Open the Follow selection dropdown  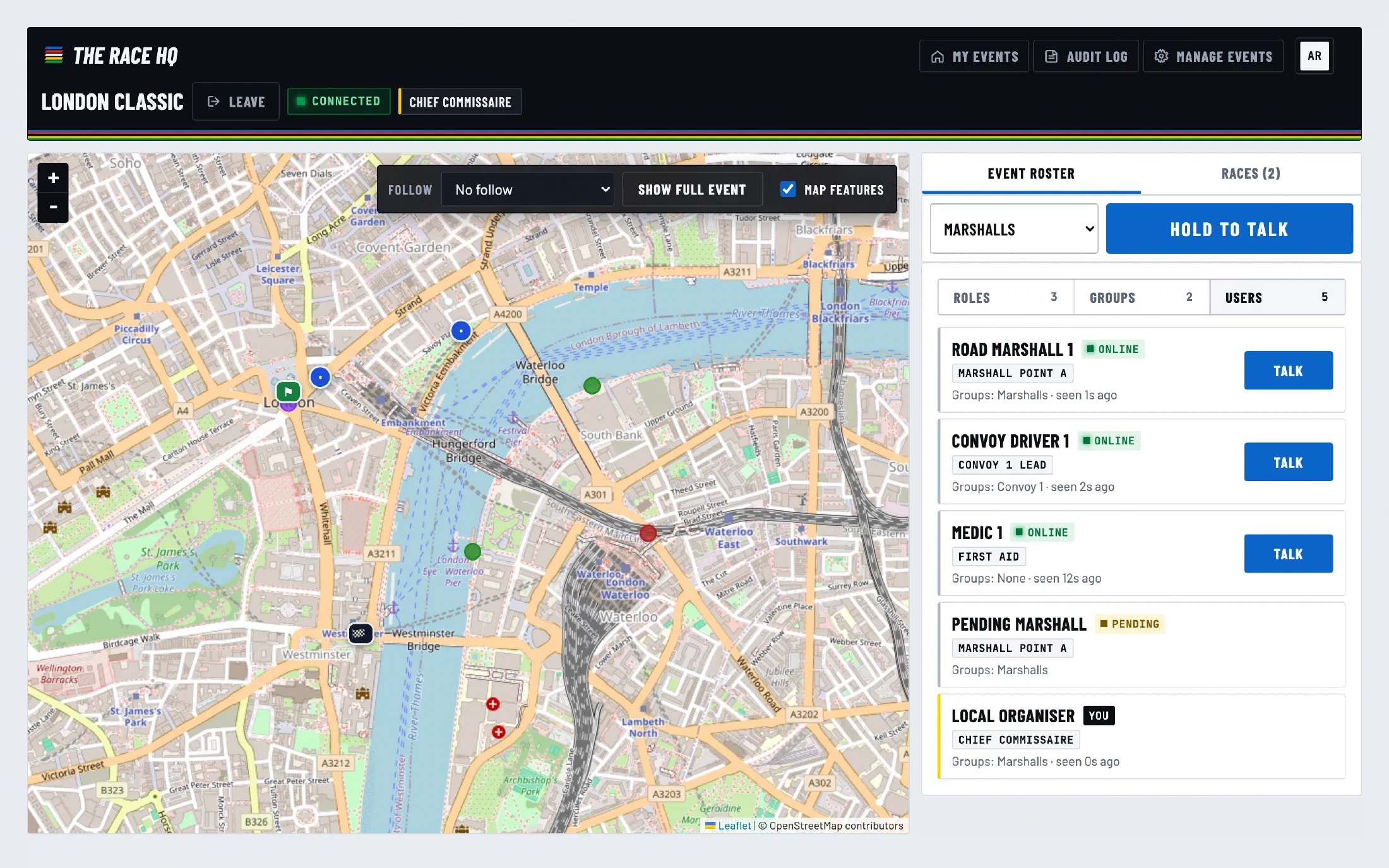coord(527,189)
